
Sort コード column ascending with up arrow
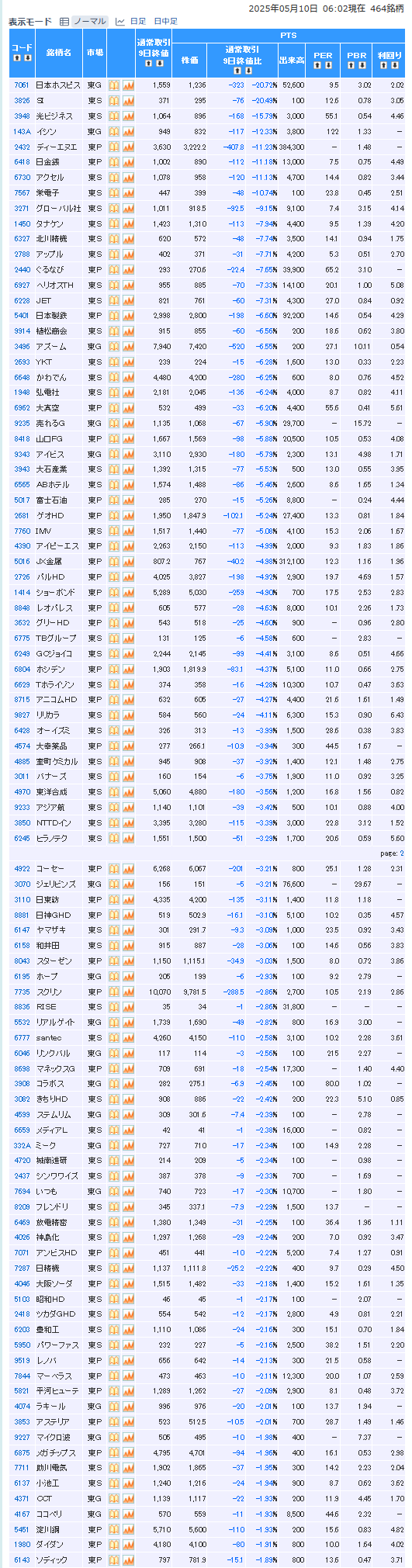click(16, 57)
